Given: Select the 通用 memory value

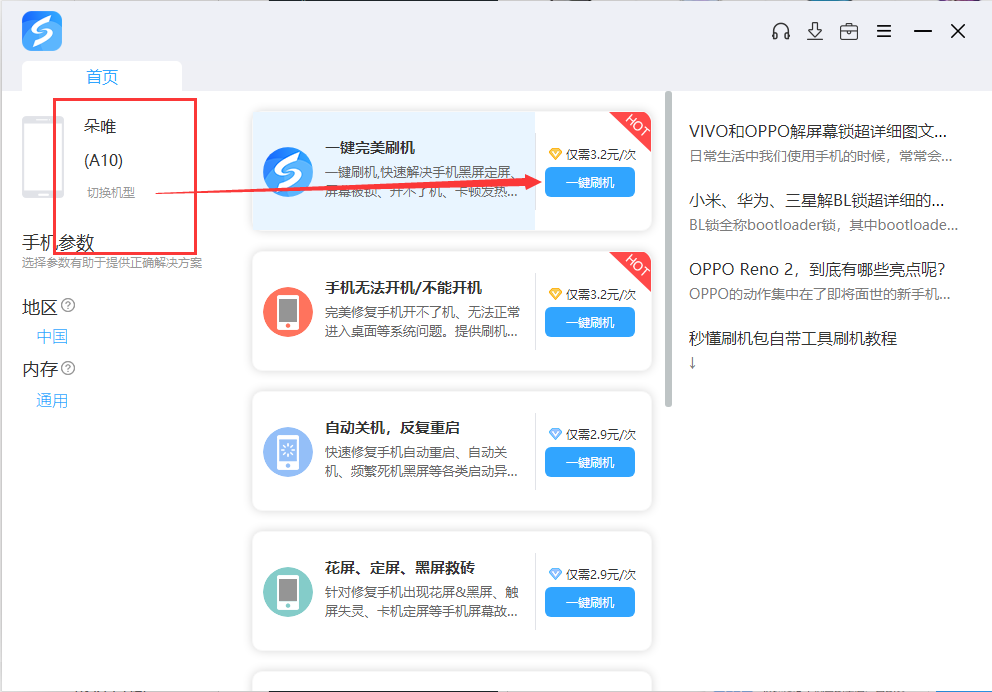Looking at the screenshot, I should click(52, 400).
